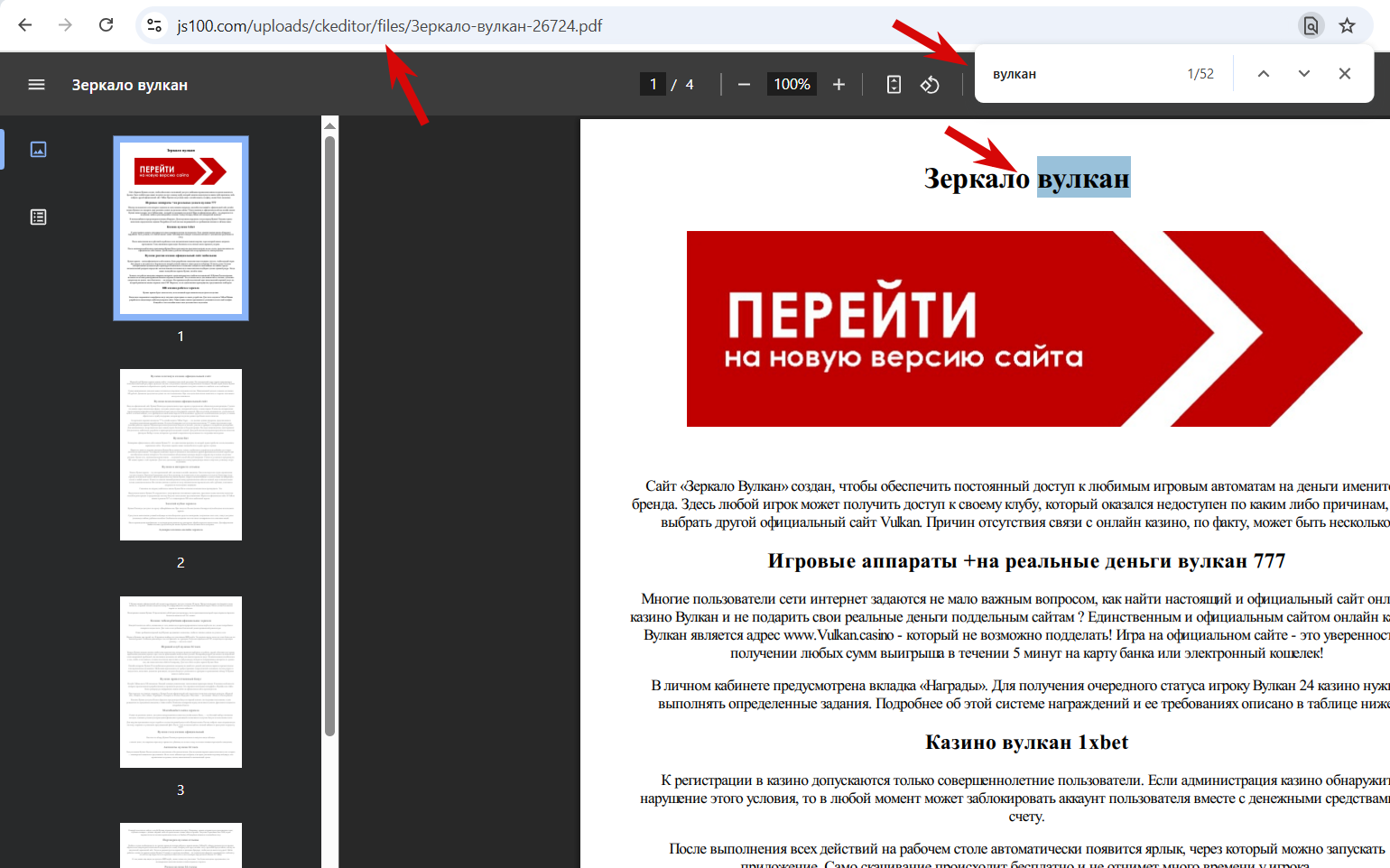The image size is (1390, 868).
Task: Zoom out of the PDF
Action: click(x=744, y=84)
